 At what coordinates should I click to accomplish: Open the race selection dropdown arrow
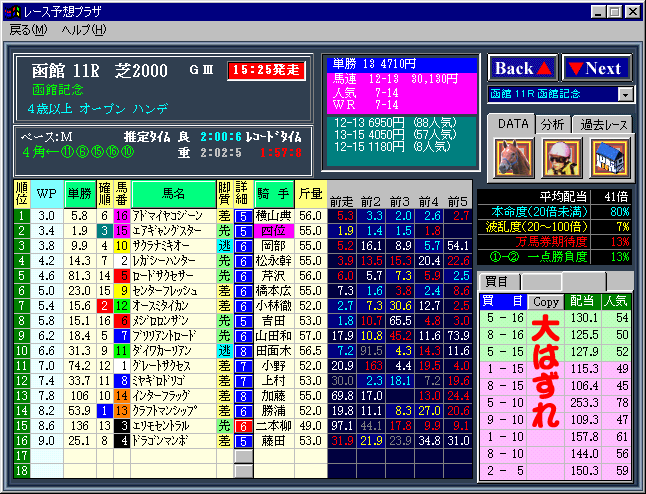coord(626,94)
